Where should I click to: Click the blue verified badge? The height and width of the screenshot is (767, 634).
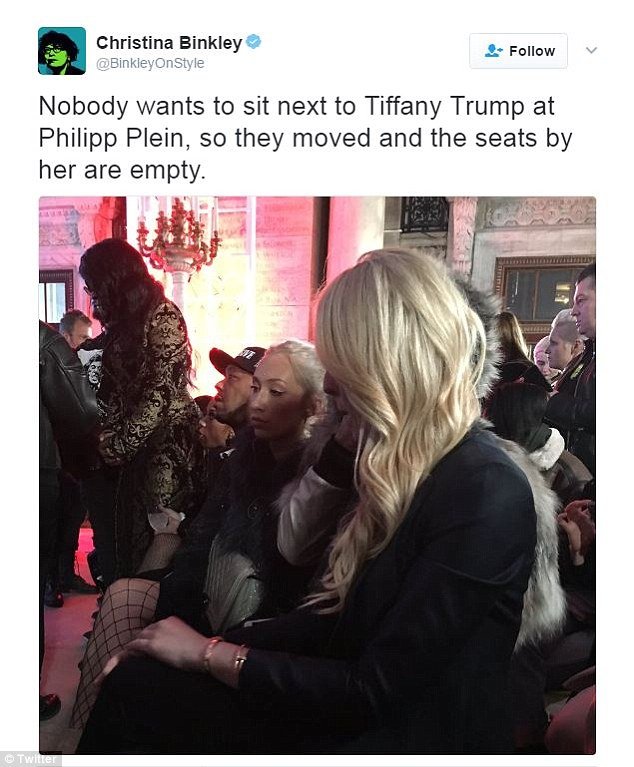click(253, 42)
